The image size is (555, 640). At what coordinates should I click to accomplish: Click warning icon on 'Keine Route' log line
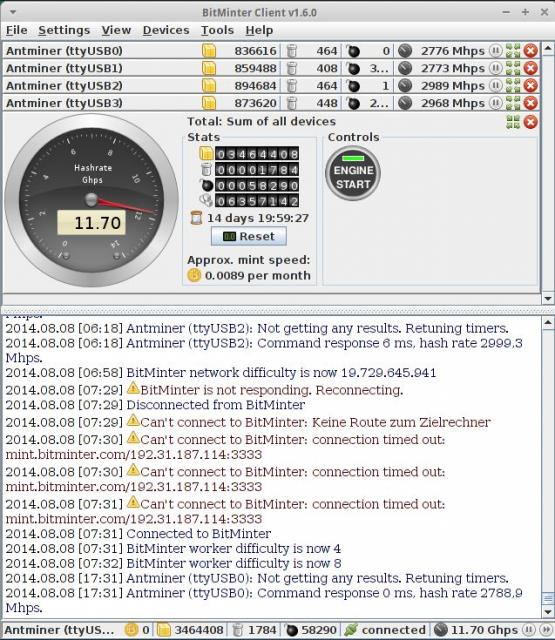tap(133, 420)
